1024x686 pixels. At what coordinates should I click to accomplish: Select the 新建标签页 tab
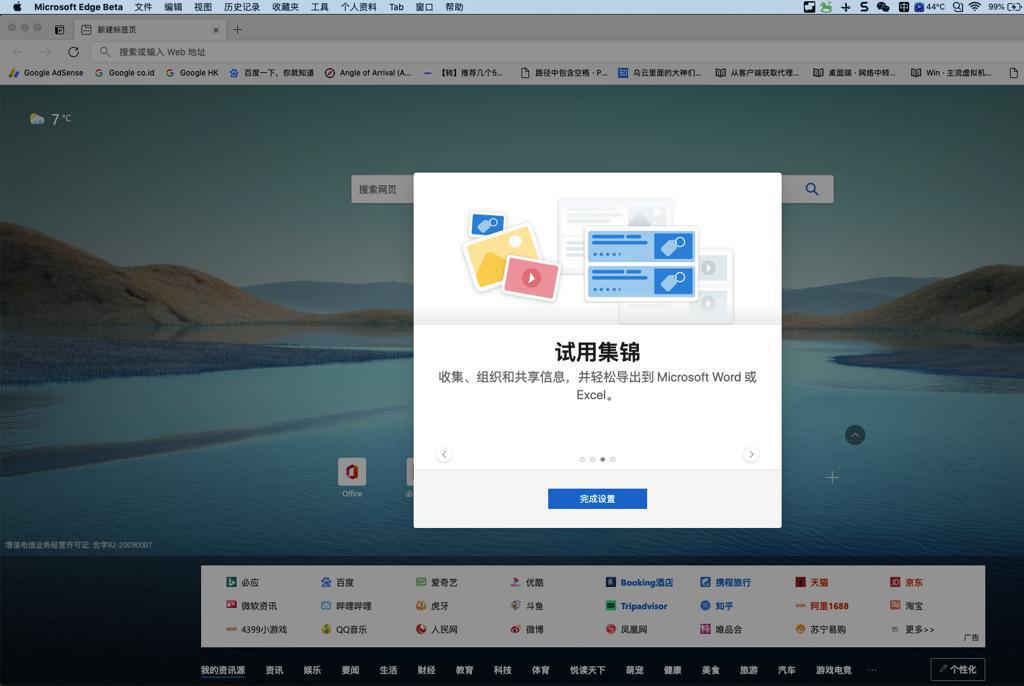pos(150,29)
